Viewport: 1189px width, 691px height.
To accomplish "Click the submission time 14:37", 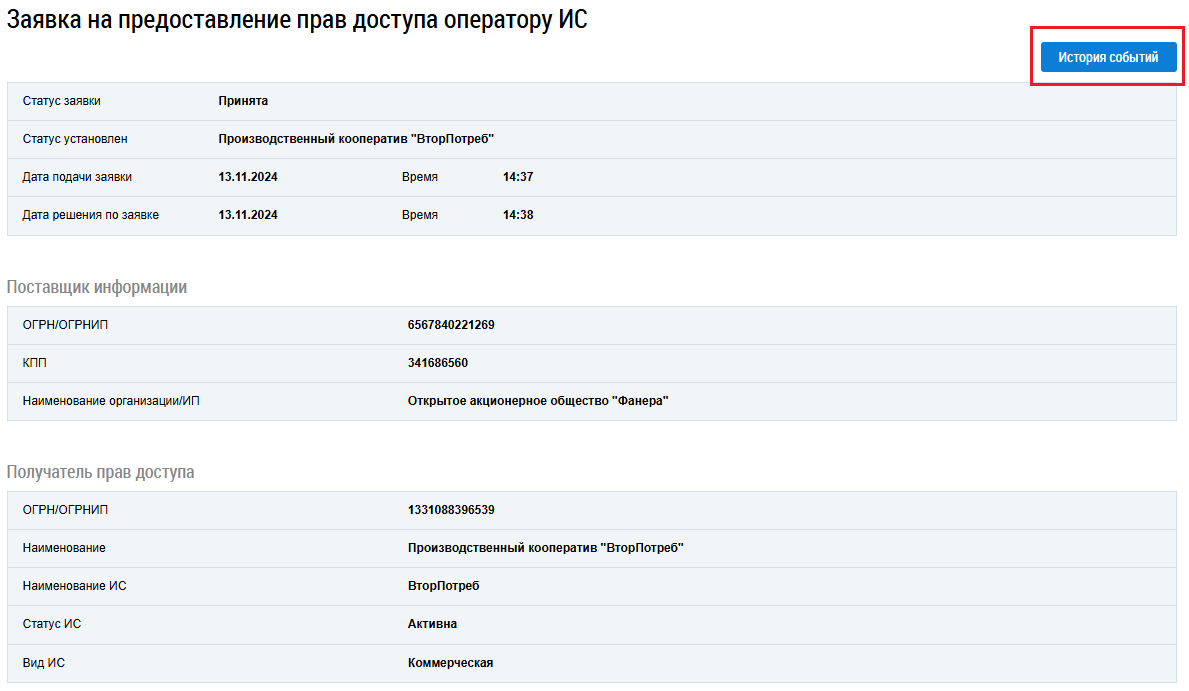I will (x=518, y=177).
